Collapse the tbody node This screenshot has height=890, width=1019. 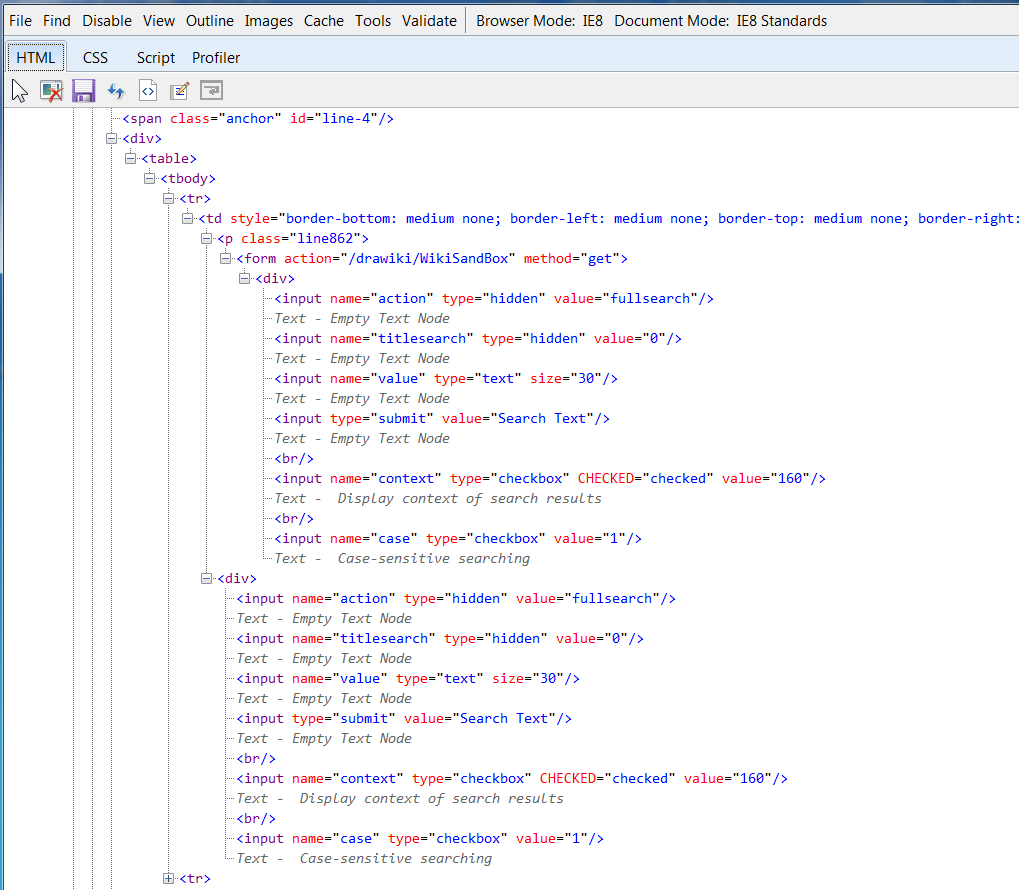click(x=149, y=178)
